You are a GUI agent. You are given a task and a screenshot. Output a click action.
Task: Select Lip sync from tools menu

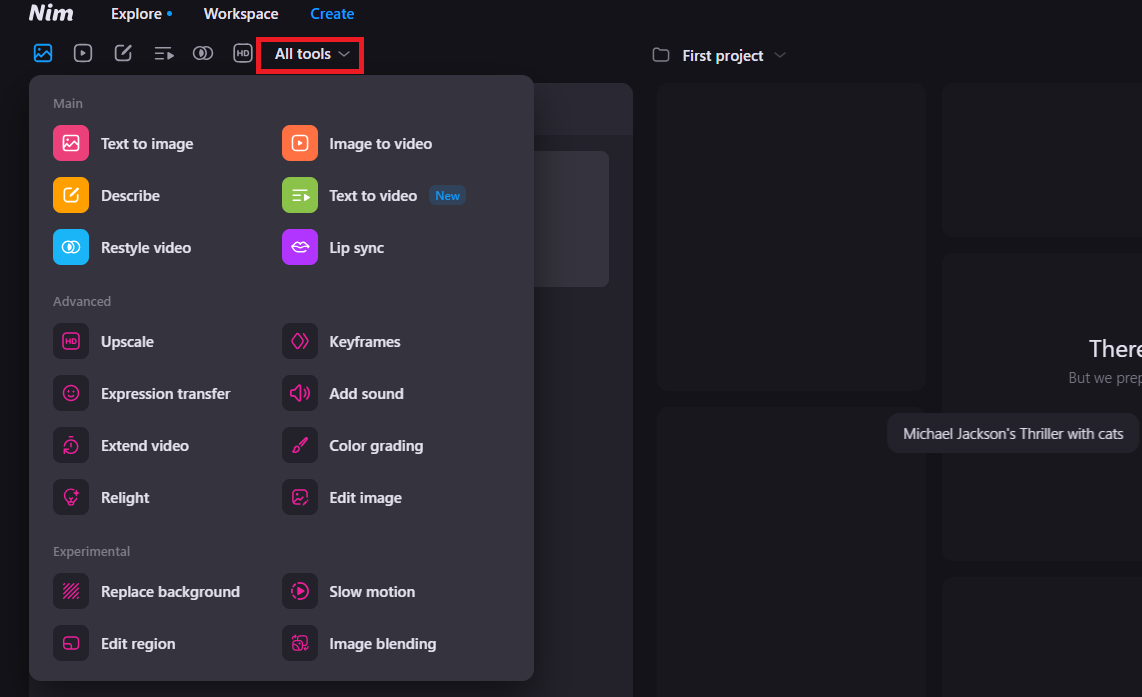pos(356,248)
